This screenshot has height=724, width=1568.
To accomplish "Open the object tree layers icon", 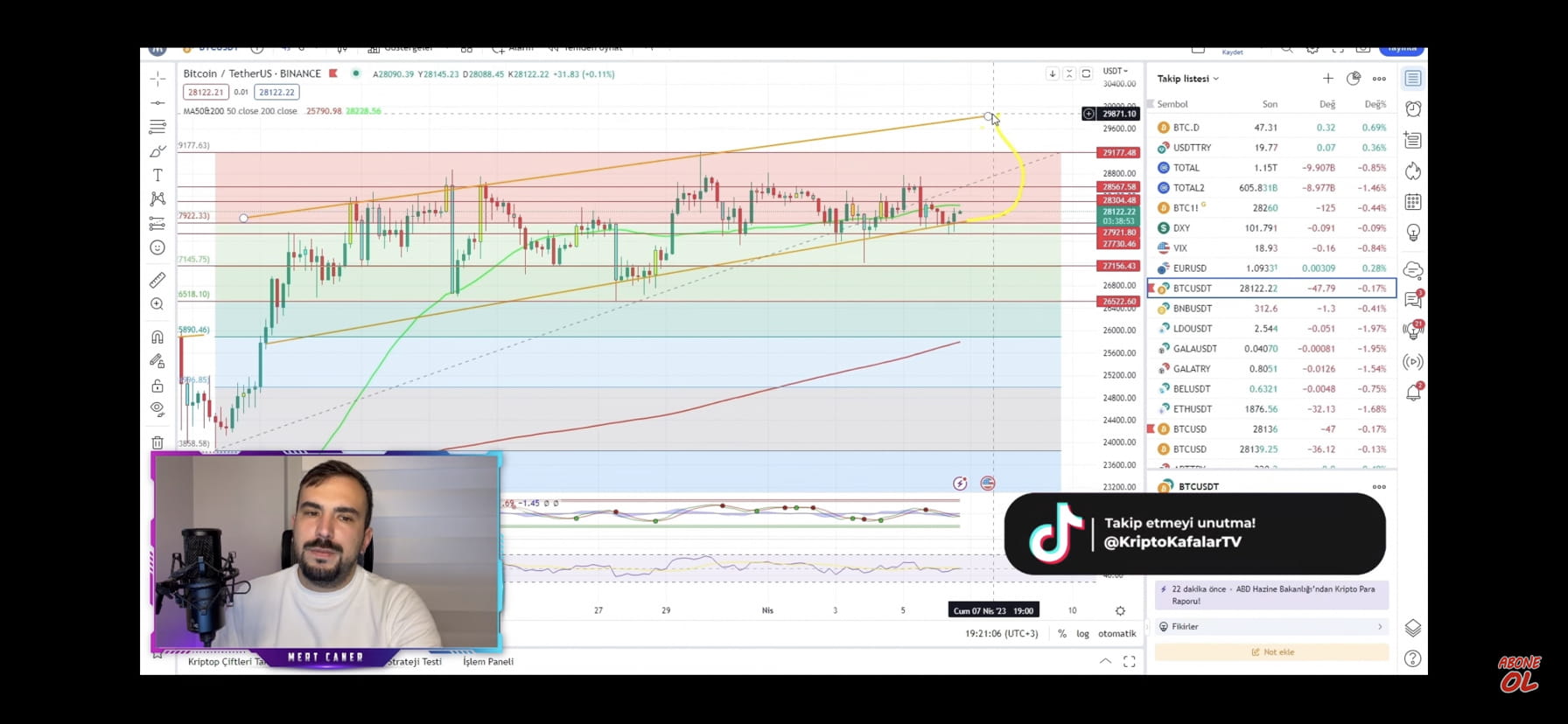I will tap(1413, 628).
